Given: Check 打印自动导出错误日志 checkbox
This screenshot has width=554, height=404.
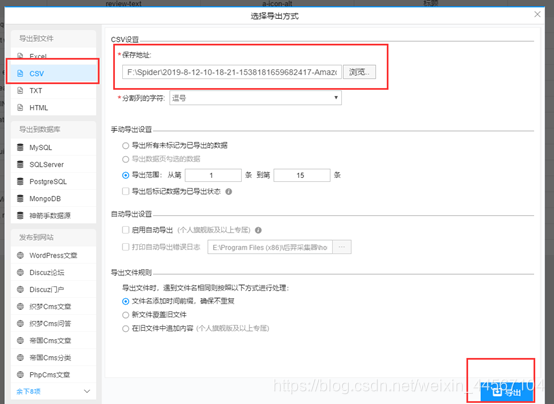Looking at the screenshot, I should pos(125,247).
